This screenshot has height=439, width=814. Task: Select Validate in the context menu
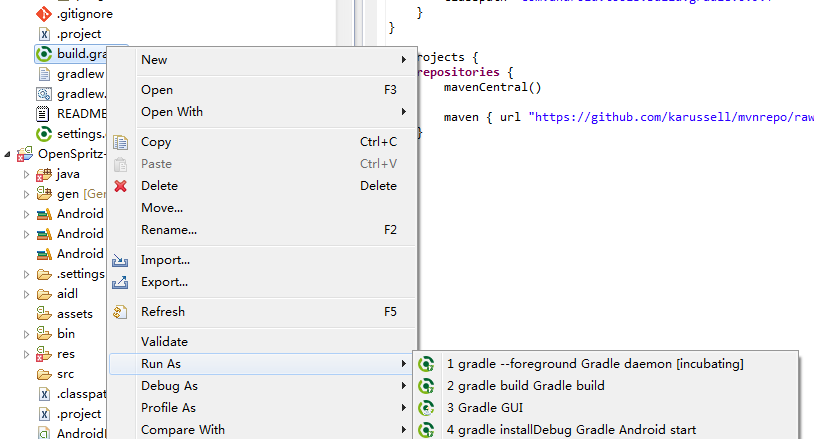coord(164,342)
